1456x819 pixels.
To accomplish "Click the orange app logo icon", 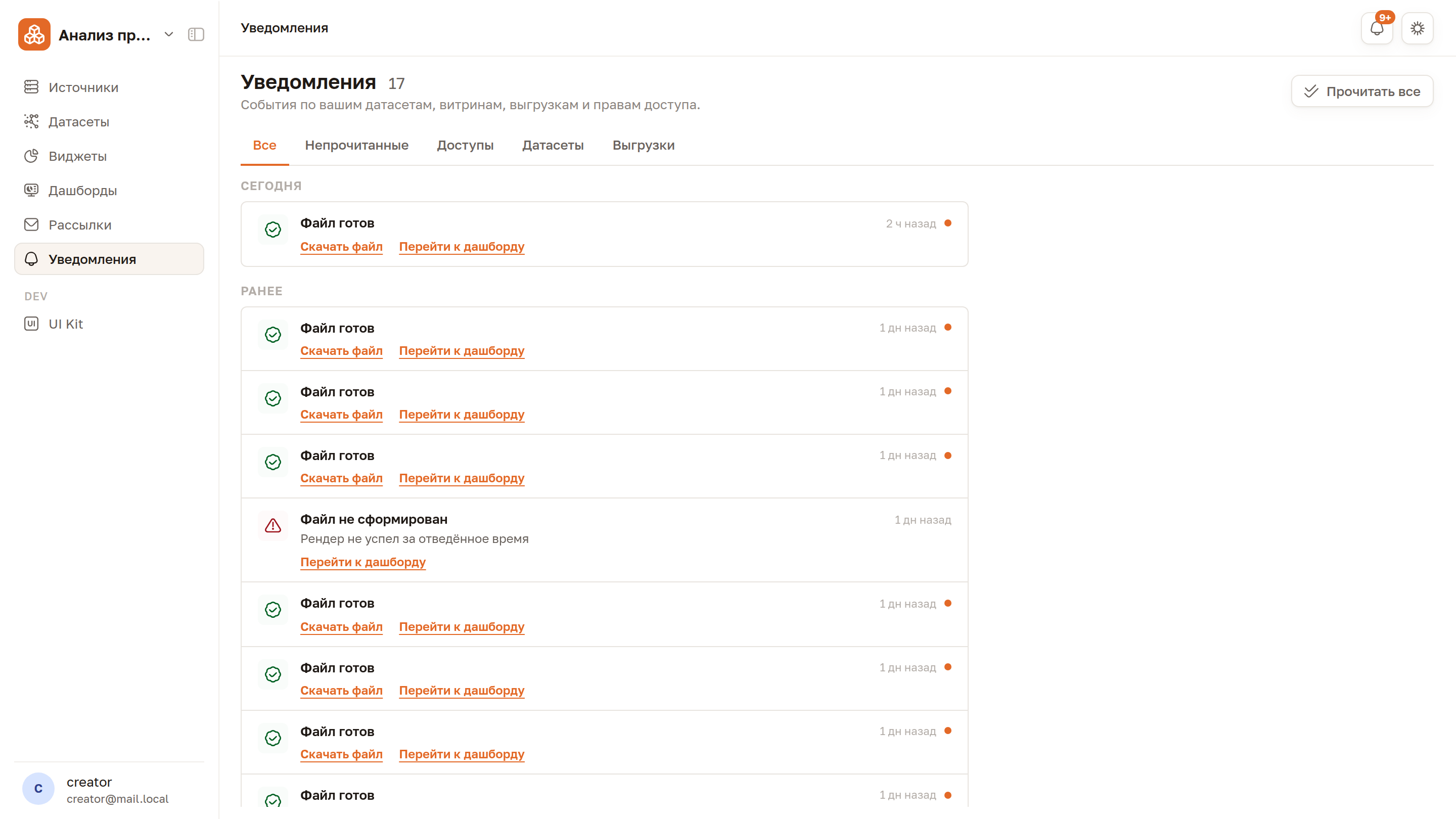I will pos(34,34).
